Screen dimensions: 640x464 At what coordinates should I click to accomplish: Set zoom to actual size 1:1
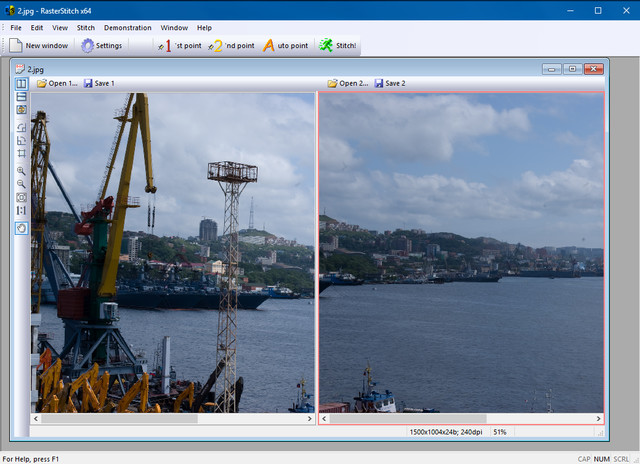21,210
